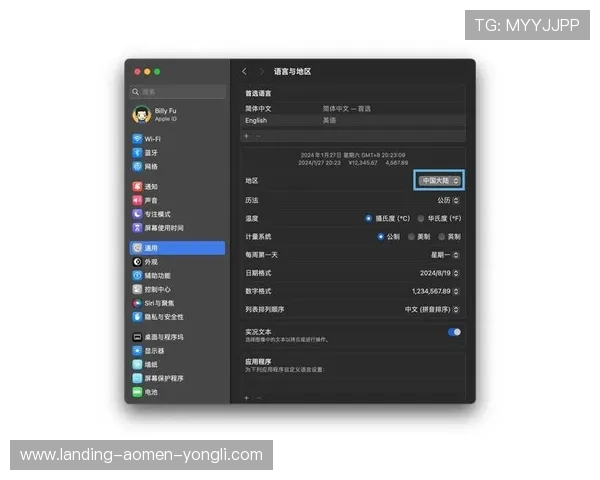Select 公制 measurement system

tap(380, 237)
